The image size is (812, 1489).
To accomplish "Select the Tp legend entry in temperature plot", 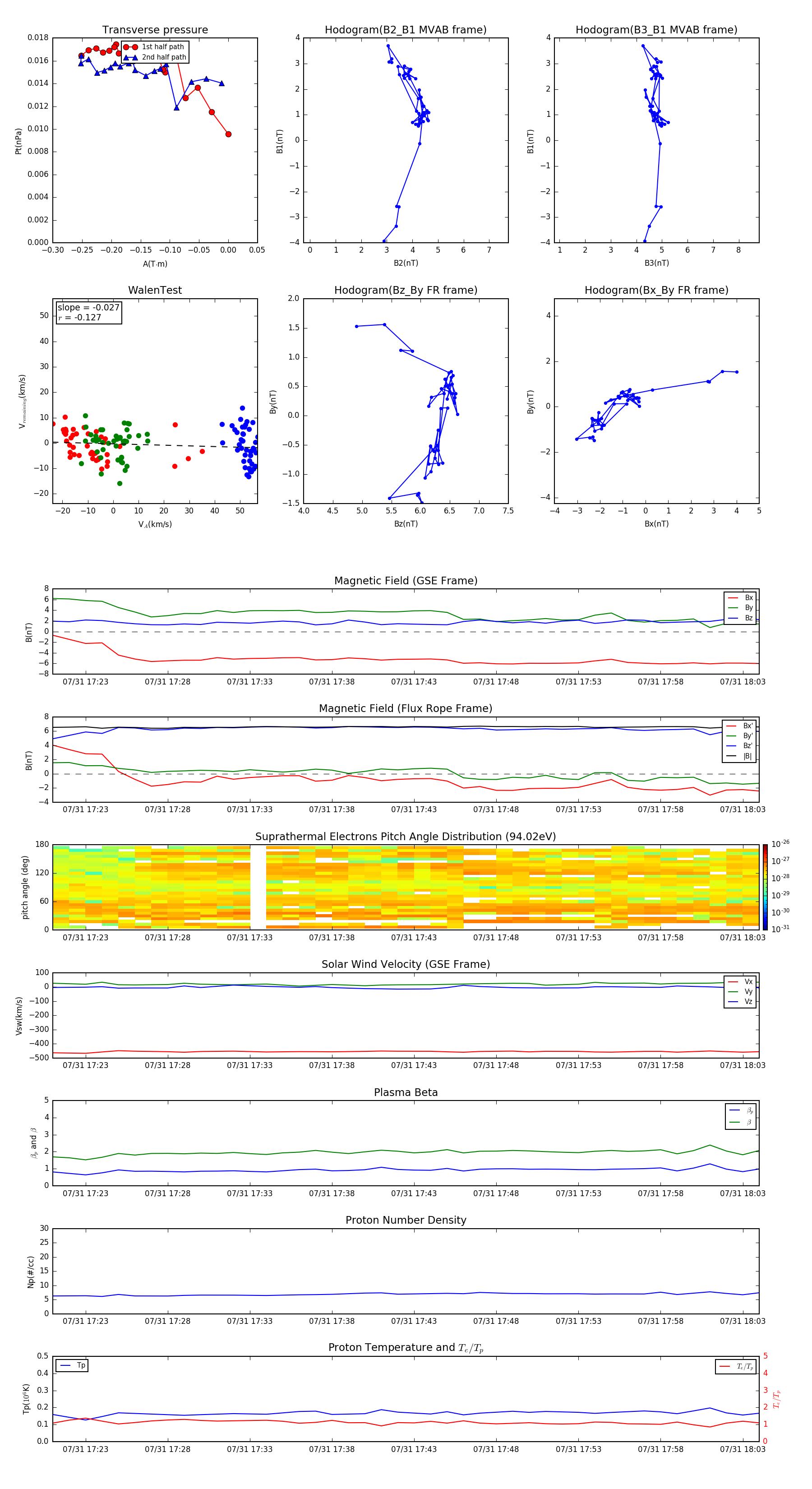I will coord(72,1365).
